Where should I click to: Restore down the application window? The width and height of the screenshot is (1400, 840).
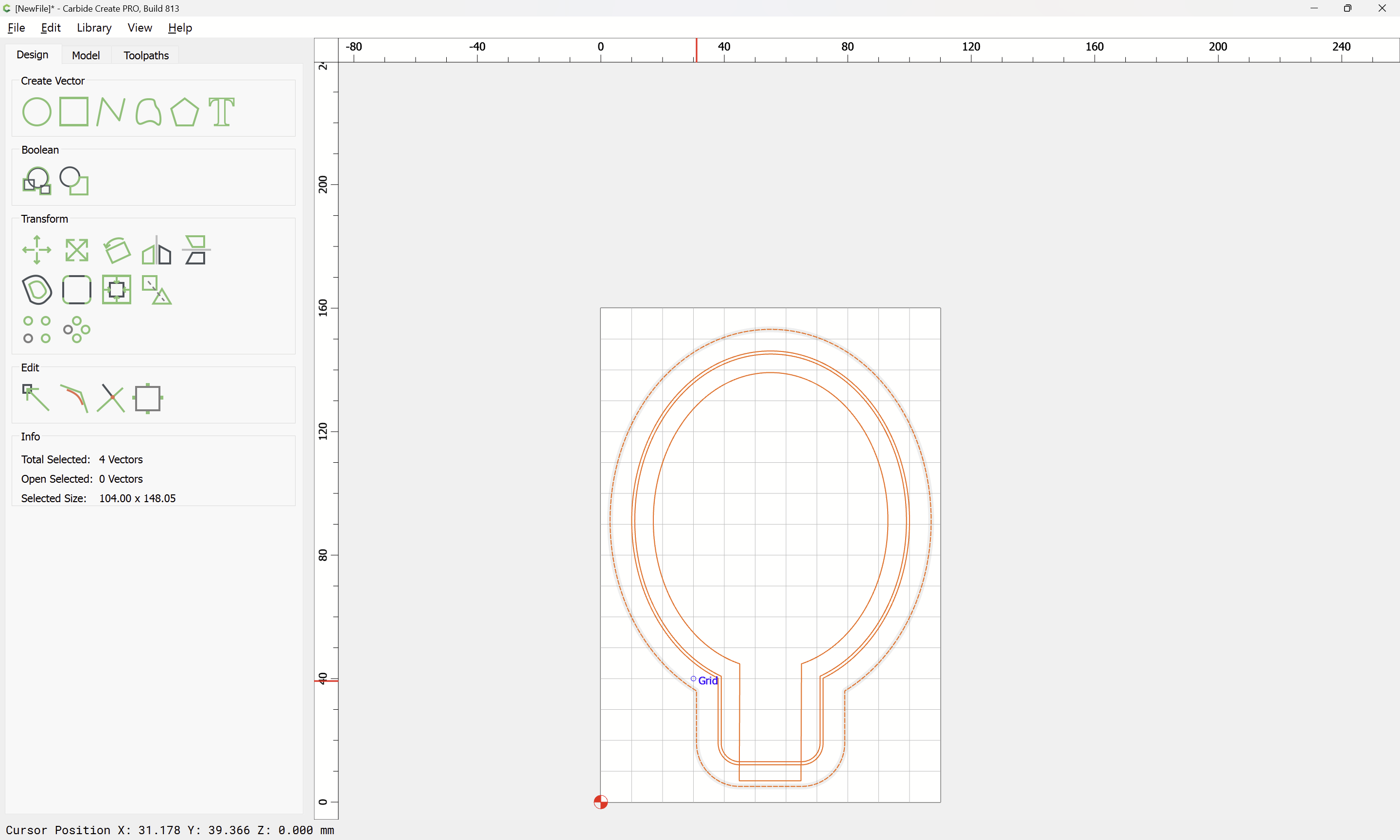(x=1347, y=8)
